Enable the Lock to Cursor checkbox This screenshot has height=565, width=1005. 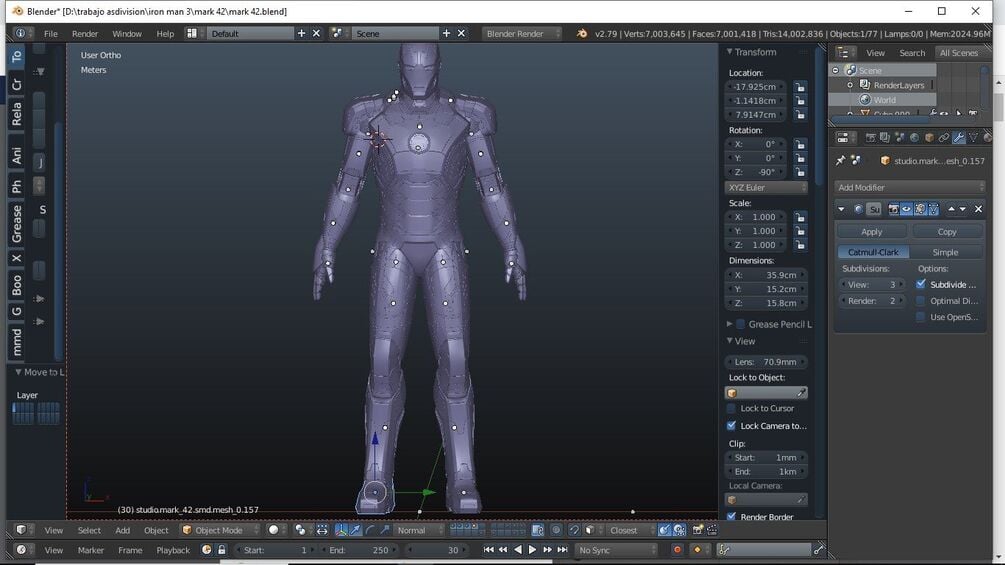[731, 408]
